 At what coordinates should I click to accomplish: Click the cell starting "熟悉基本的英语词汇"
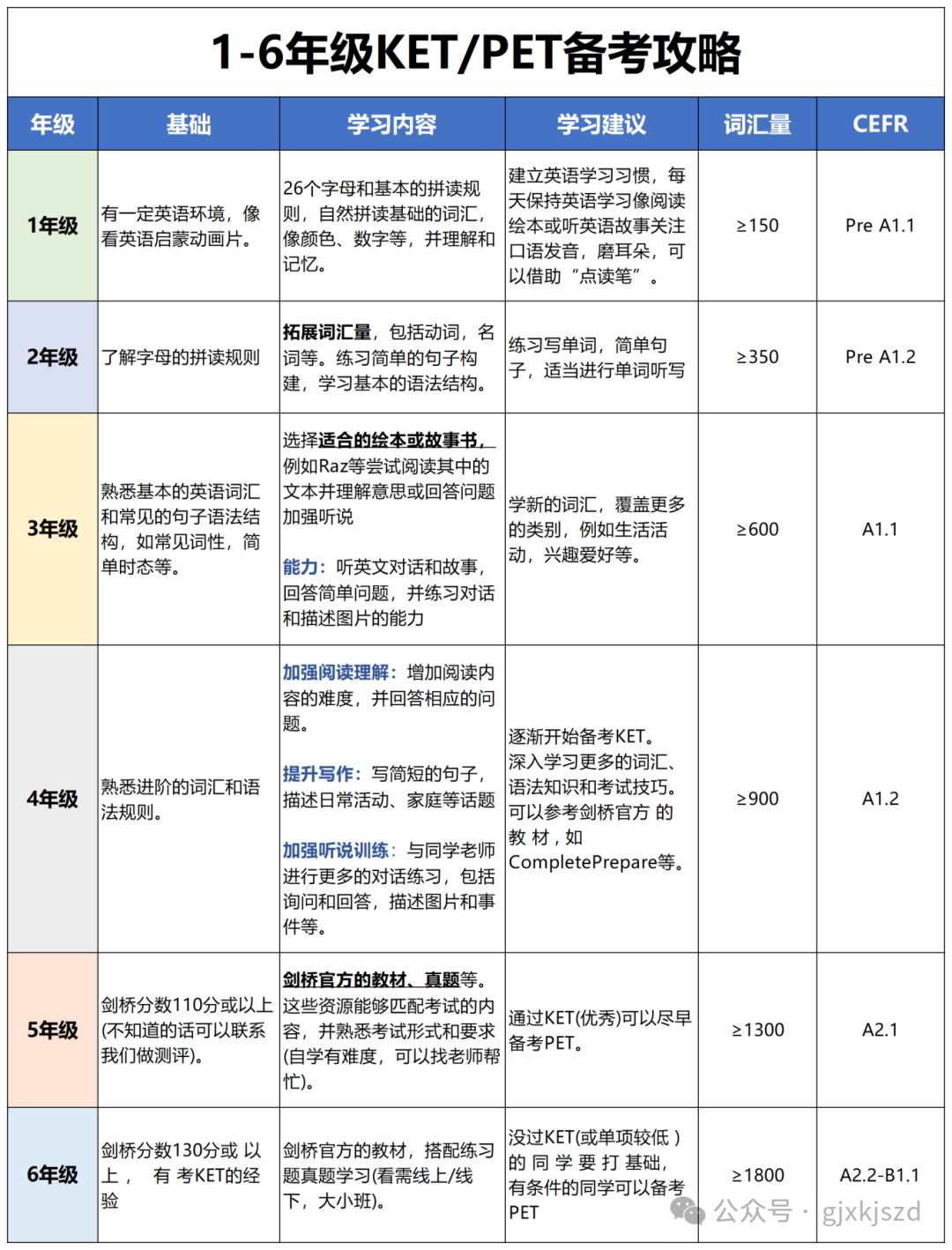click(189, 529)
